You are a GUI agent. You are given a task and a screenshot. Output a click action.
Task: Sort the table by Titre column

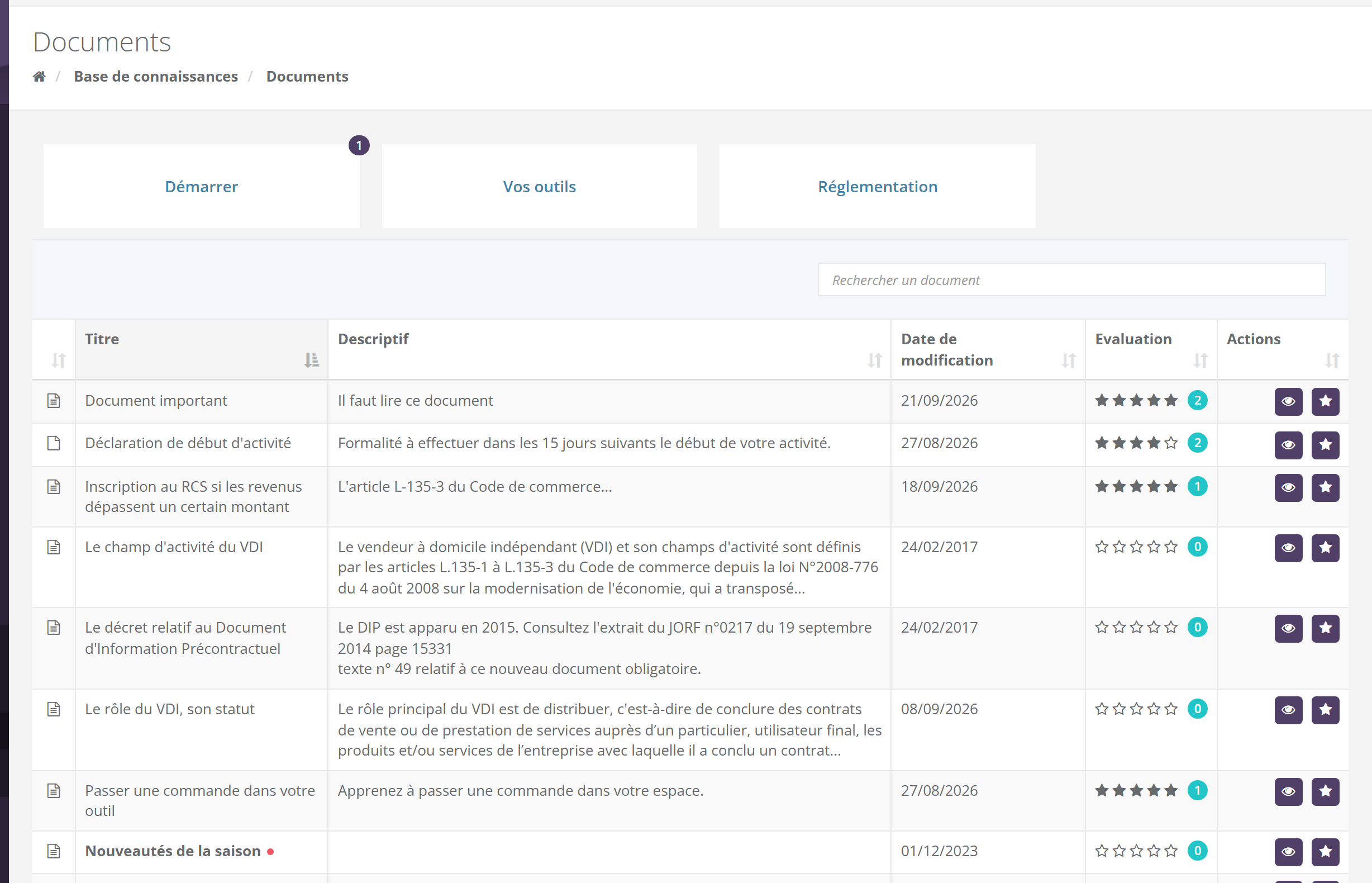point(201,349)
